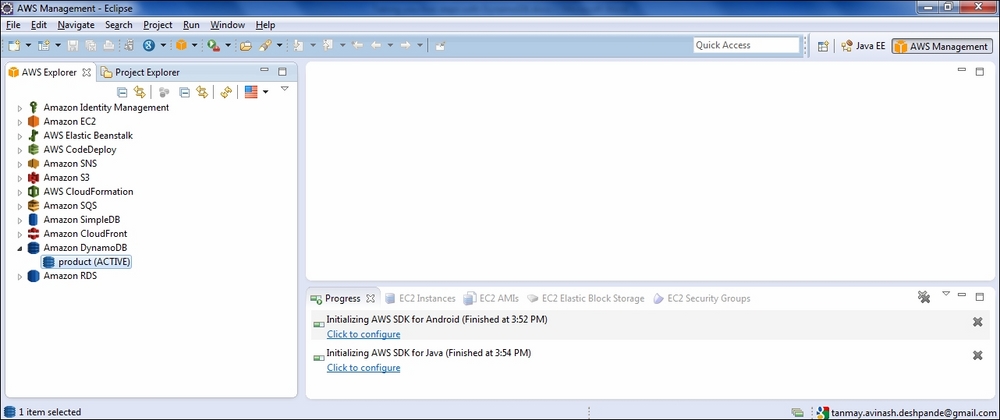Click the Google blue toolbar icon
This screenshot has width=1000, height=420.
149,45
